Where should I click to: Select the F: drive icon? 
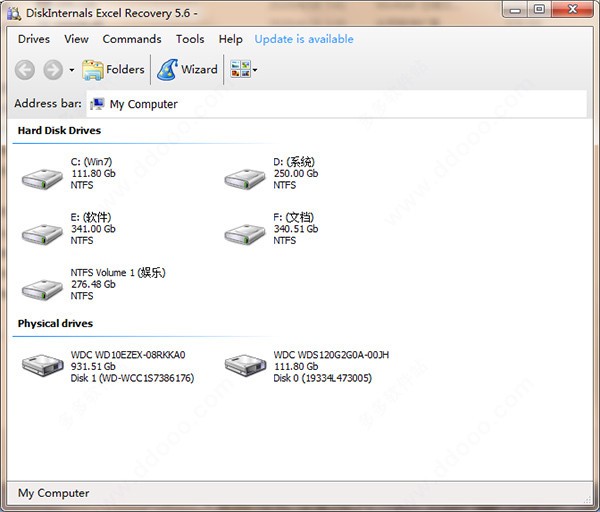click(244, 232)
